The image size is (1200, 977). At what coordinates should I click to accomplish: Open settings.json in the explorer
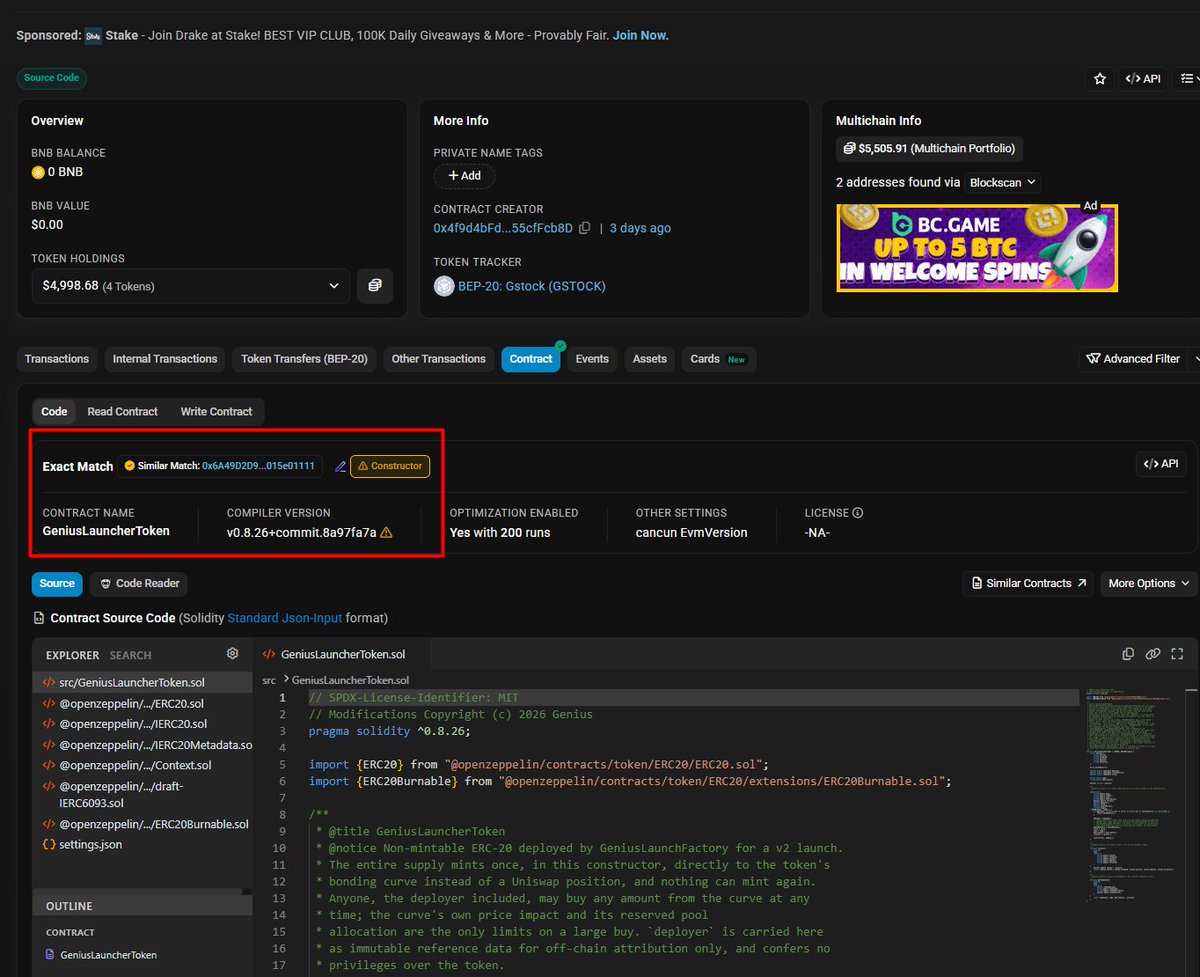[142, 845]
